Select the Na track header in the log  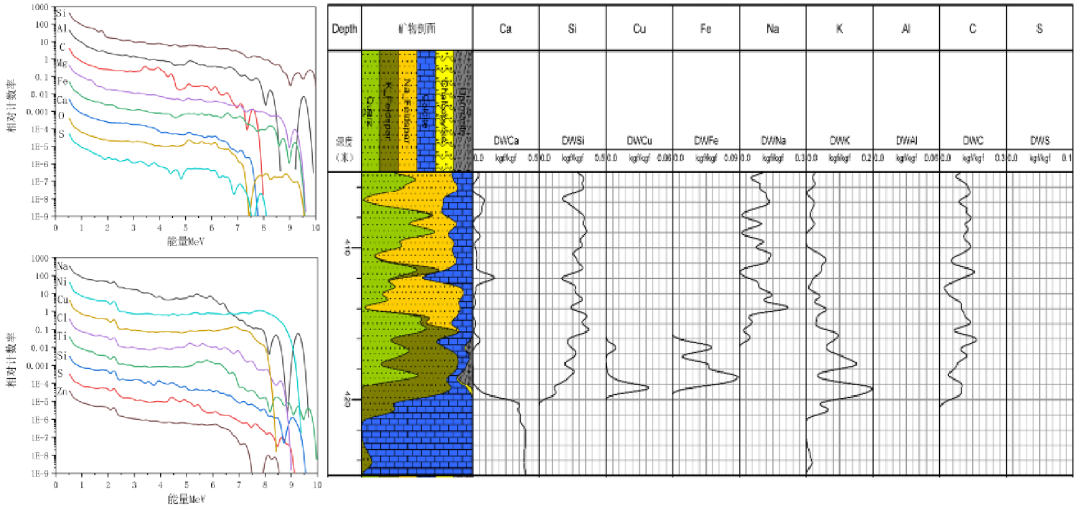772,28
